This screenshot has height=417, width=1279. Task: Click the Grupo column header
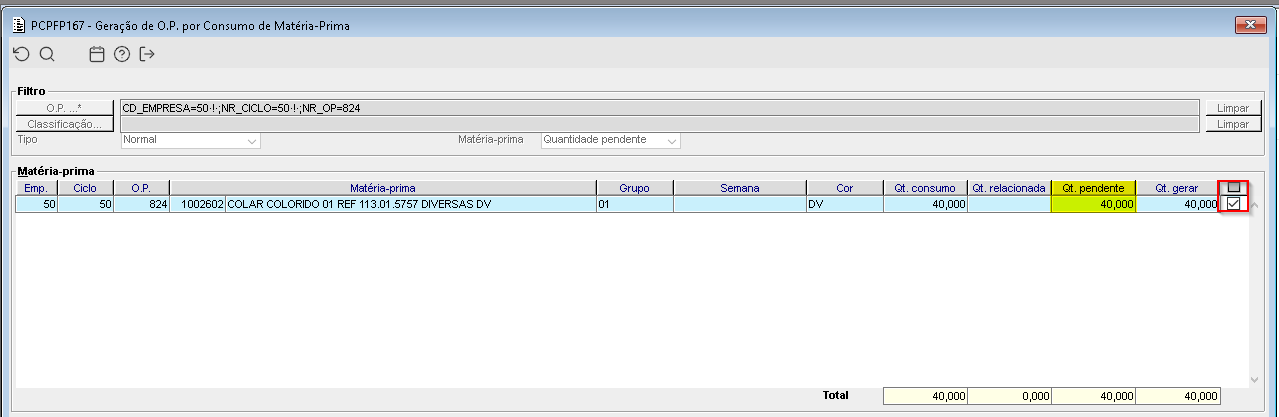634,188
